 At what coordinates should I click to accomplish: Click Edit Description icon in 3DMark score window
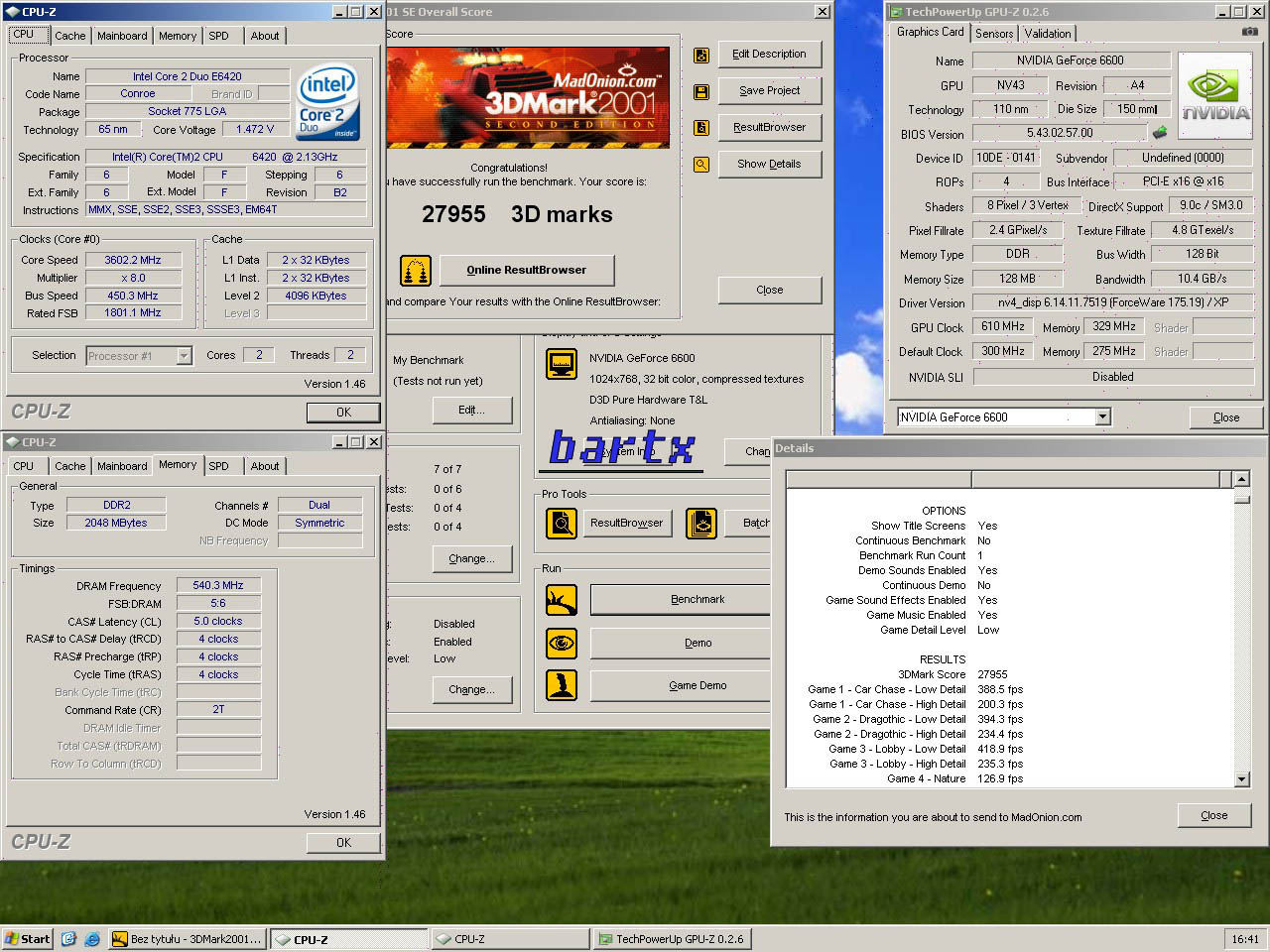(701, 55)
